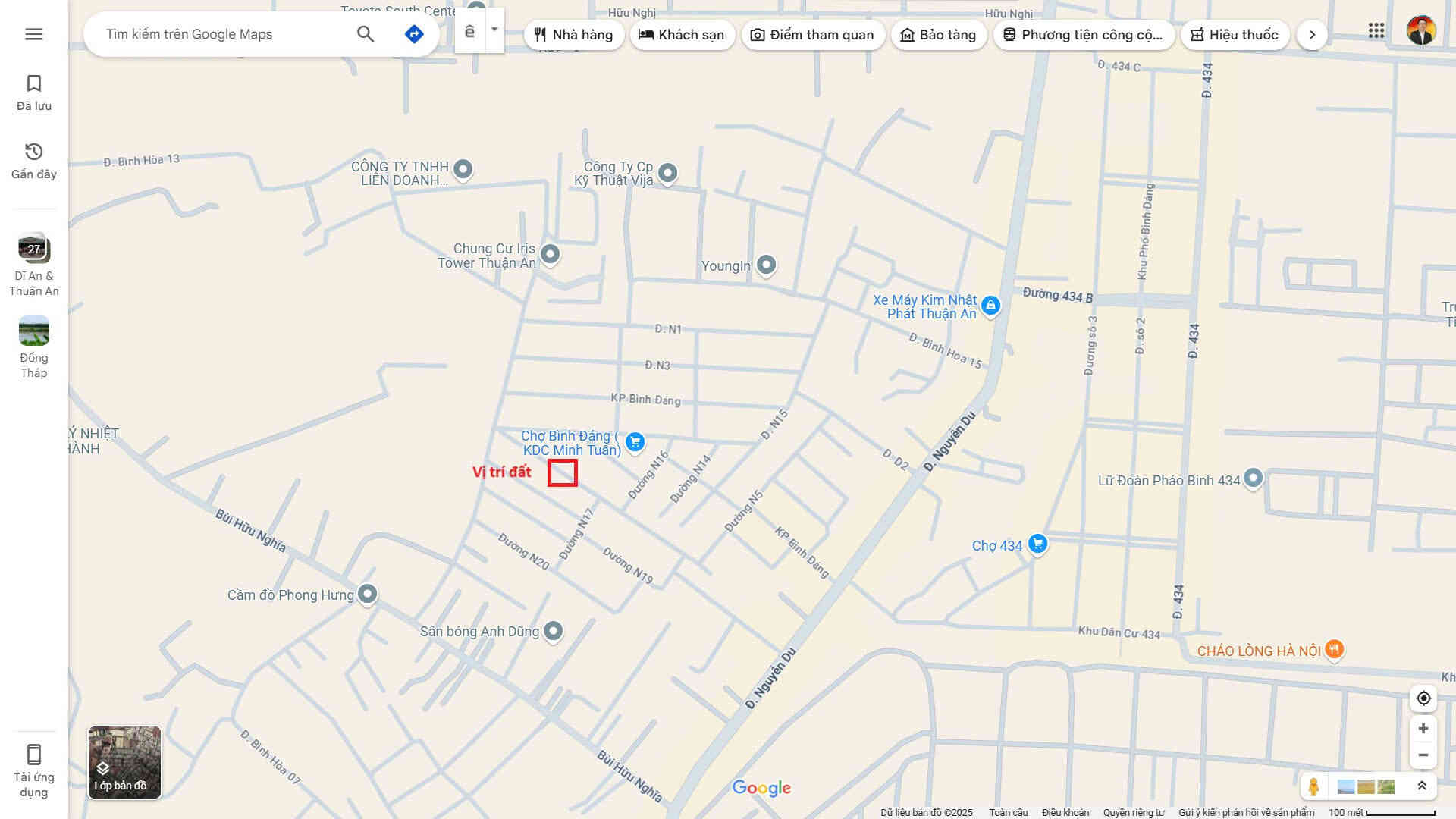Show more category chips with right chevron
Viewport: 1456px width, 819px height.
(x=1312, y=35)
